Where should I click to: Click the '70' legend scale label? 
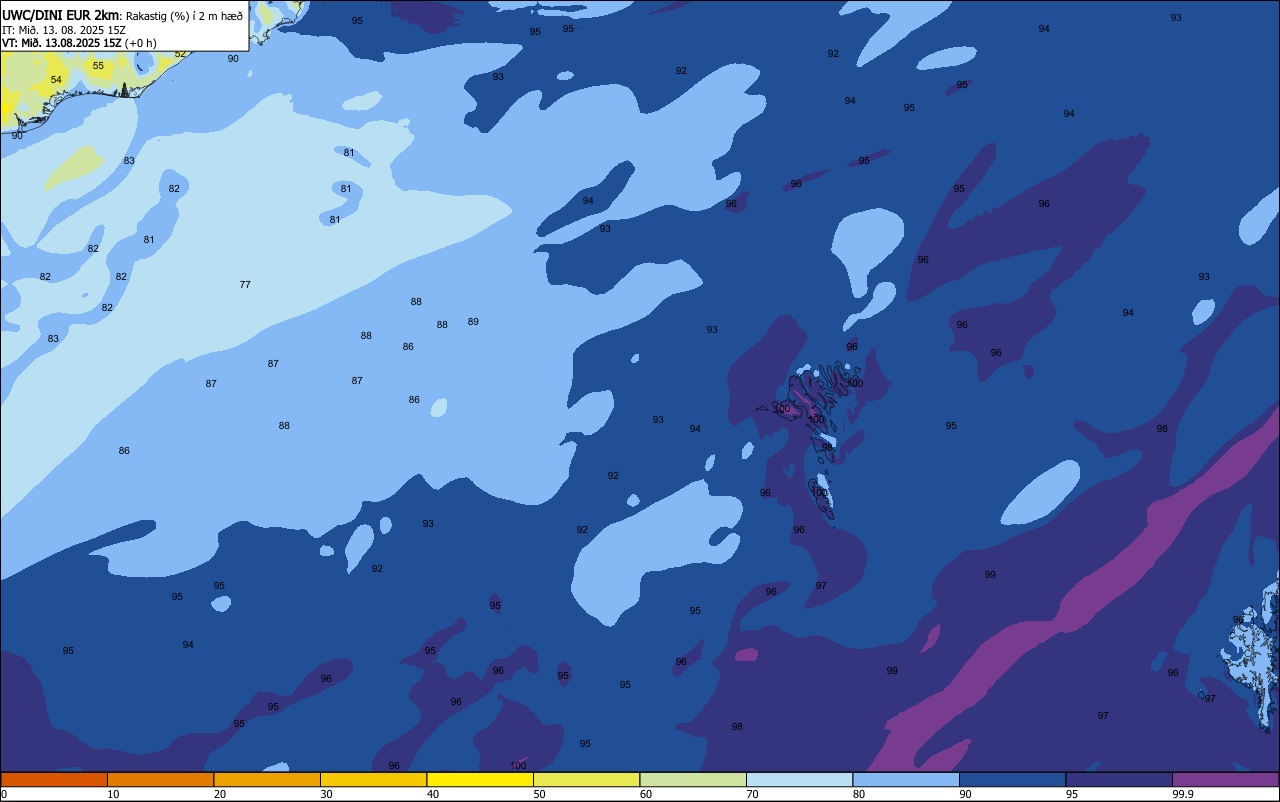click(753, 794)
